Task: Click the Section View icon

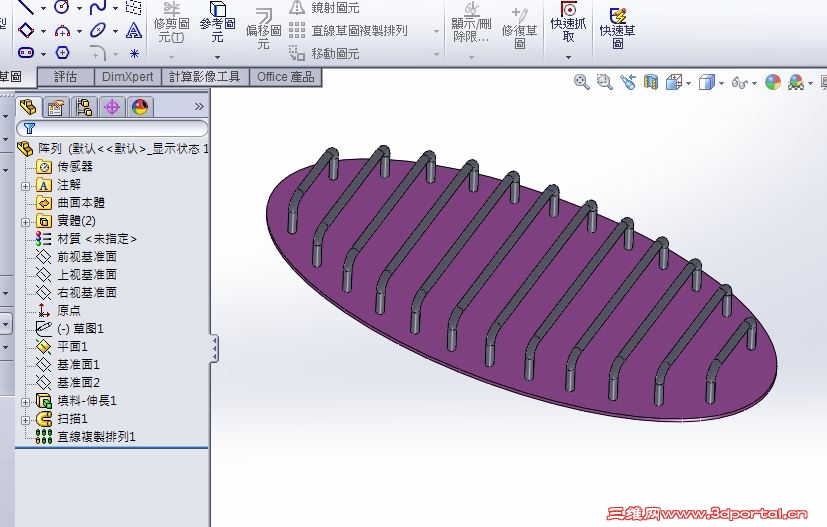Action: coord(651,82)
